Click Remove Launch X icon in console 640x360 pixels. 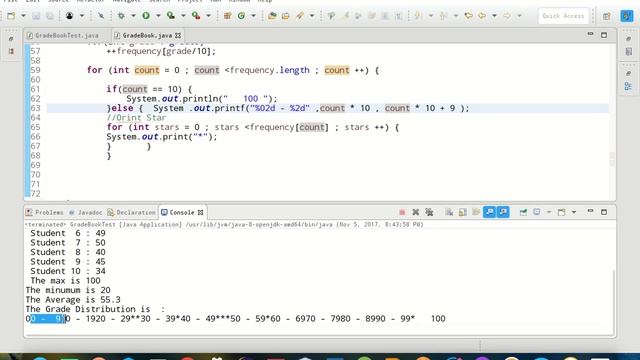click(416, 212)
